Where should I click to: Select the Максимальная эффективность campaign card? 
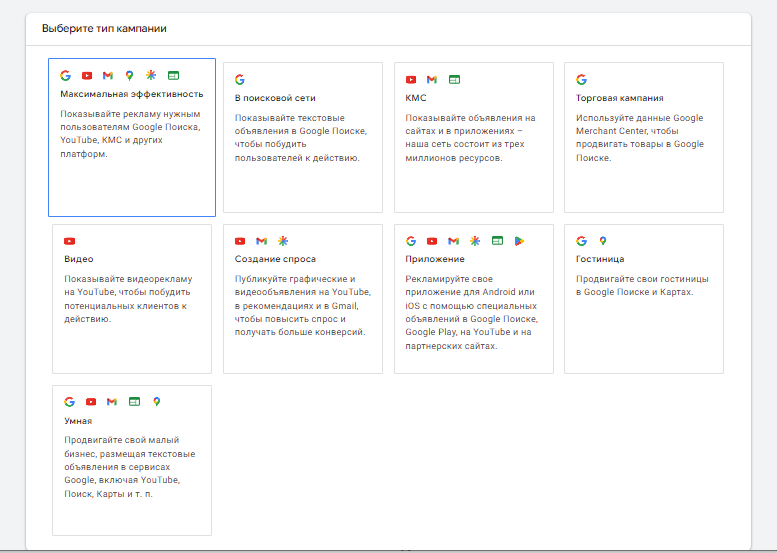pyautogui.click(x=132, y=137)
